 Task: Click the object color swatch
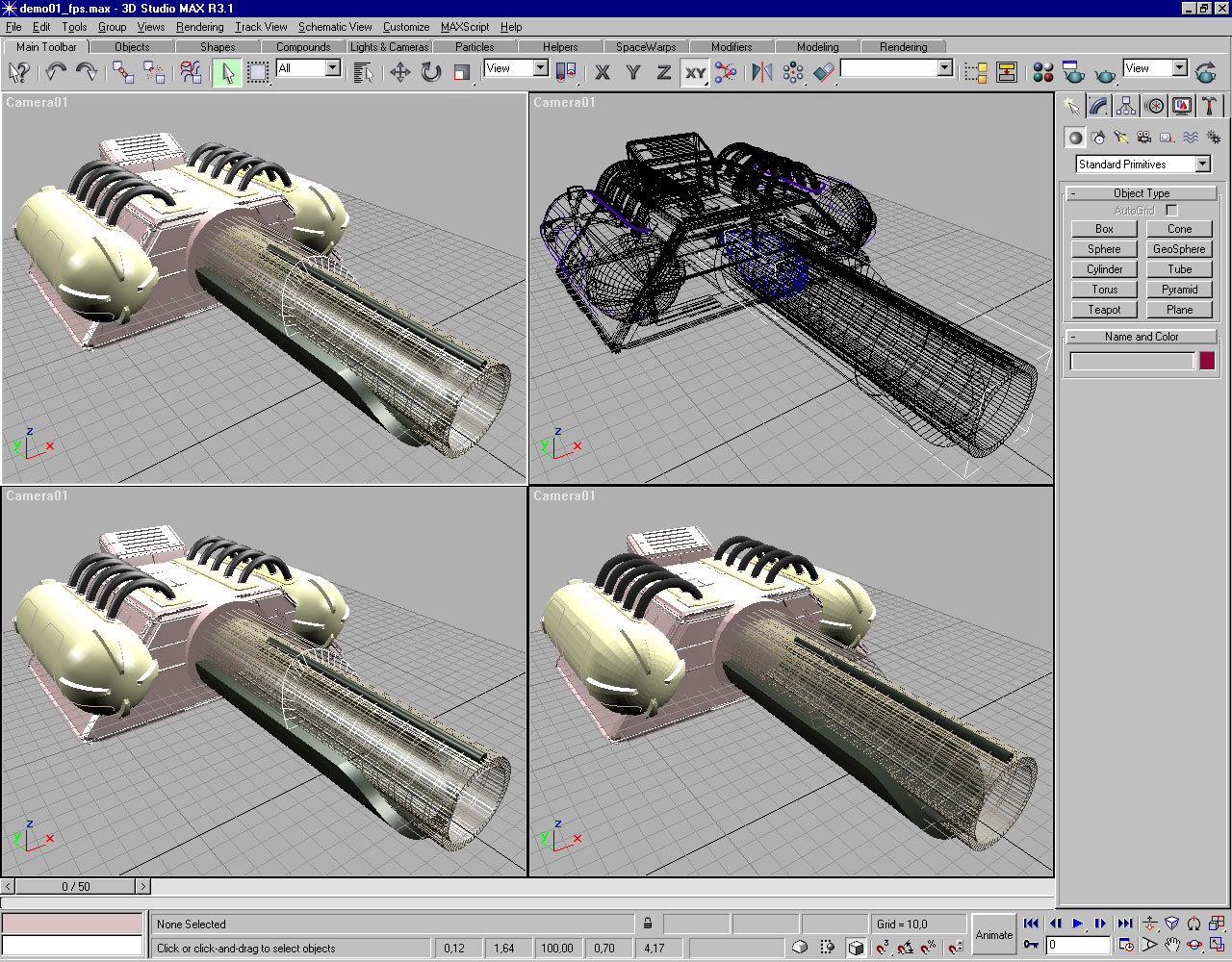tap(1207, 361)
